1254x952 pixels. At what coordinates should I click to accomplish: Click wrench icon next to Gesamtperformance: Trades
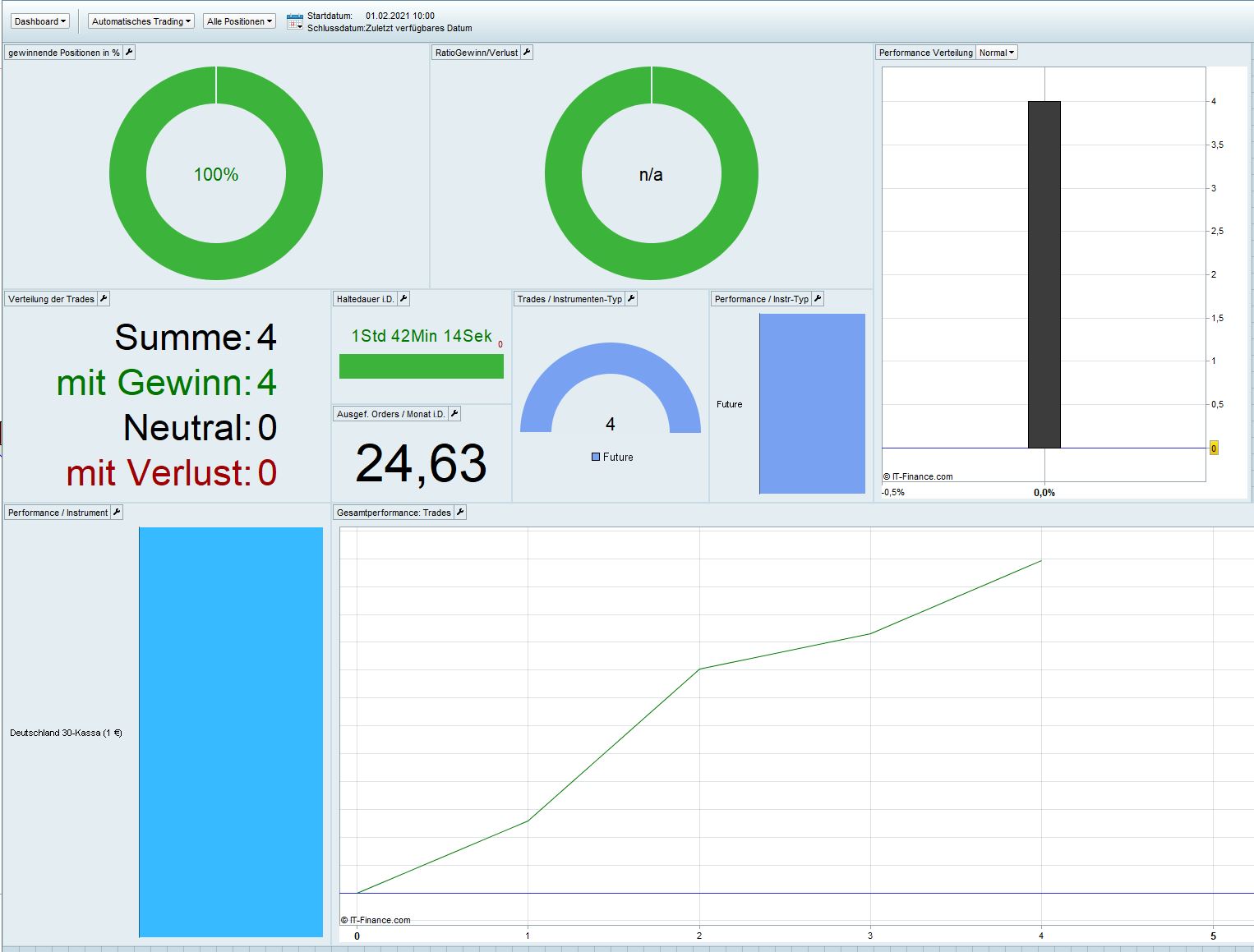coord(460,513)
